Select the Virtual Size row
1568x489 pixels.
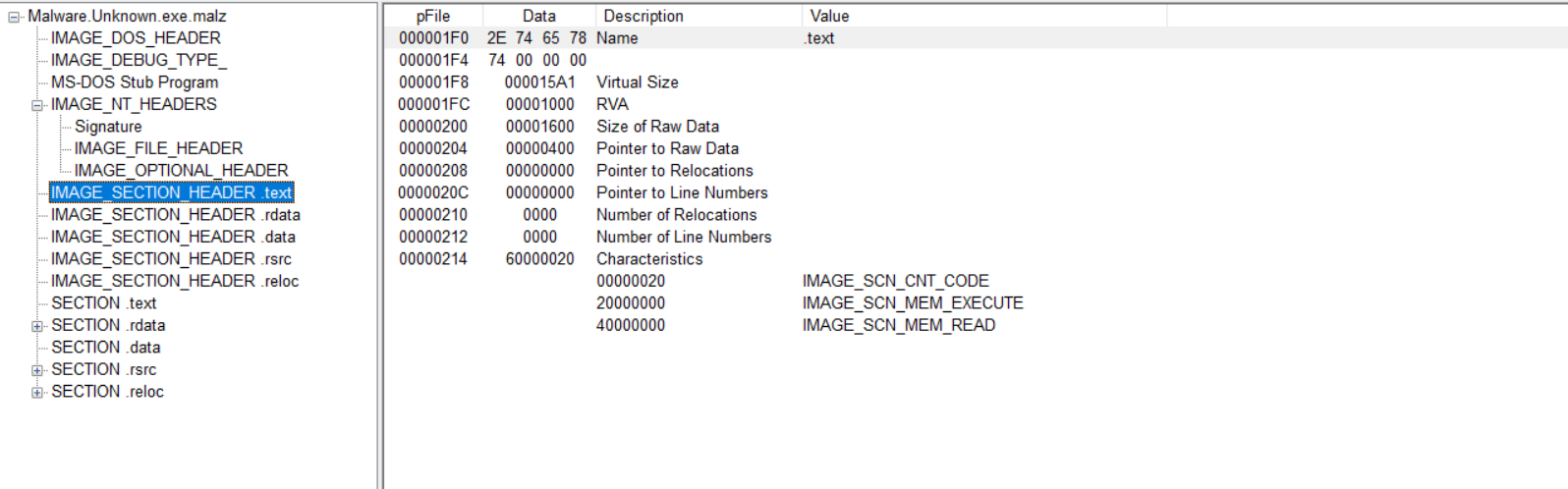point(637,82)
